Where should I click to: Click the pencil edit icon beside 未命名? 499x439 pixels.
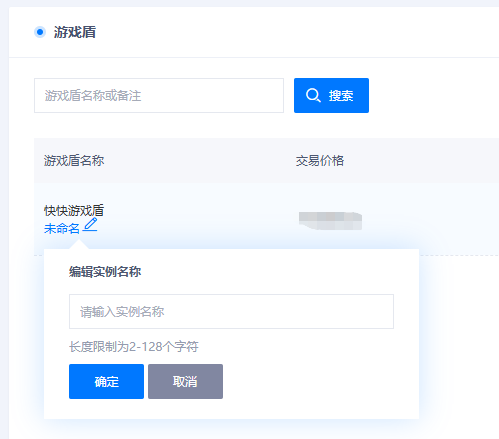tap(90, 224)
